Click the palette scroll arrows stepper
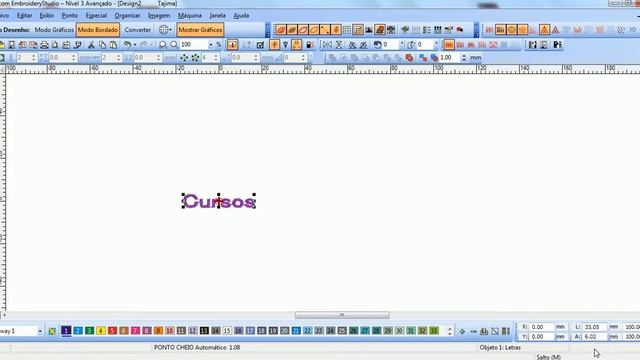This screenshot has height=360, width=640. tap(450, 331)
